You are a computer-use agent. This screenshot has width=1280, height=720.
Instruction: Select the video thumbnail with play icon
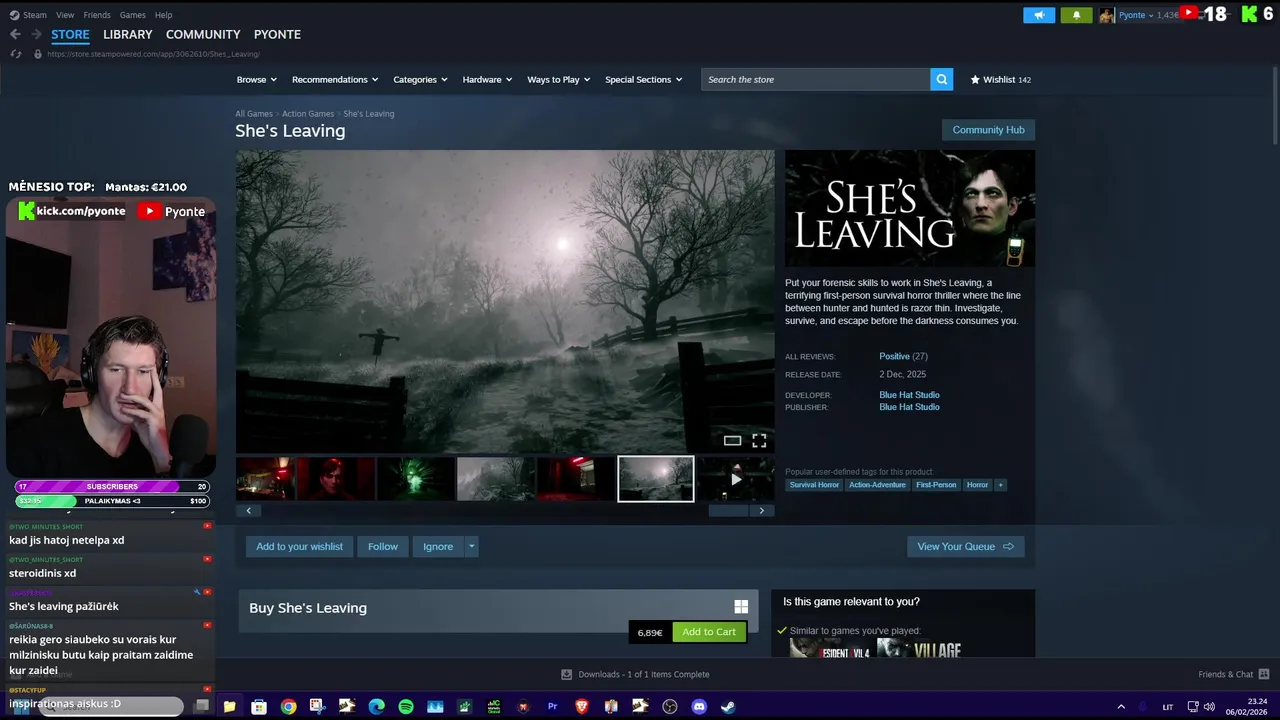[x=735, y=479]
